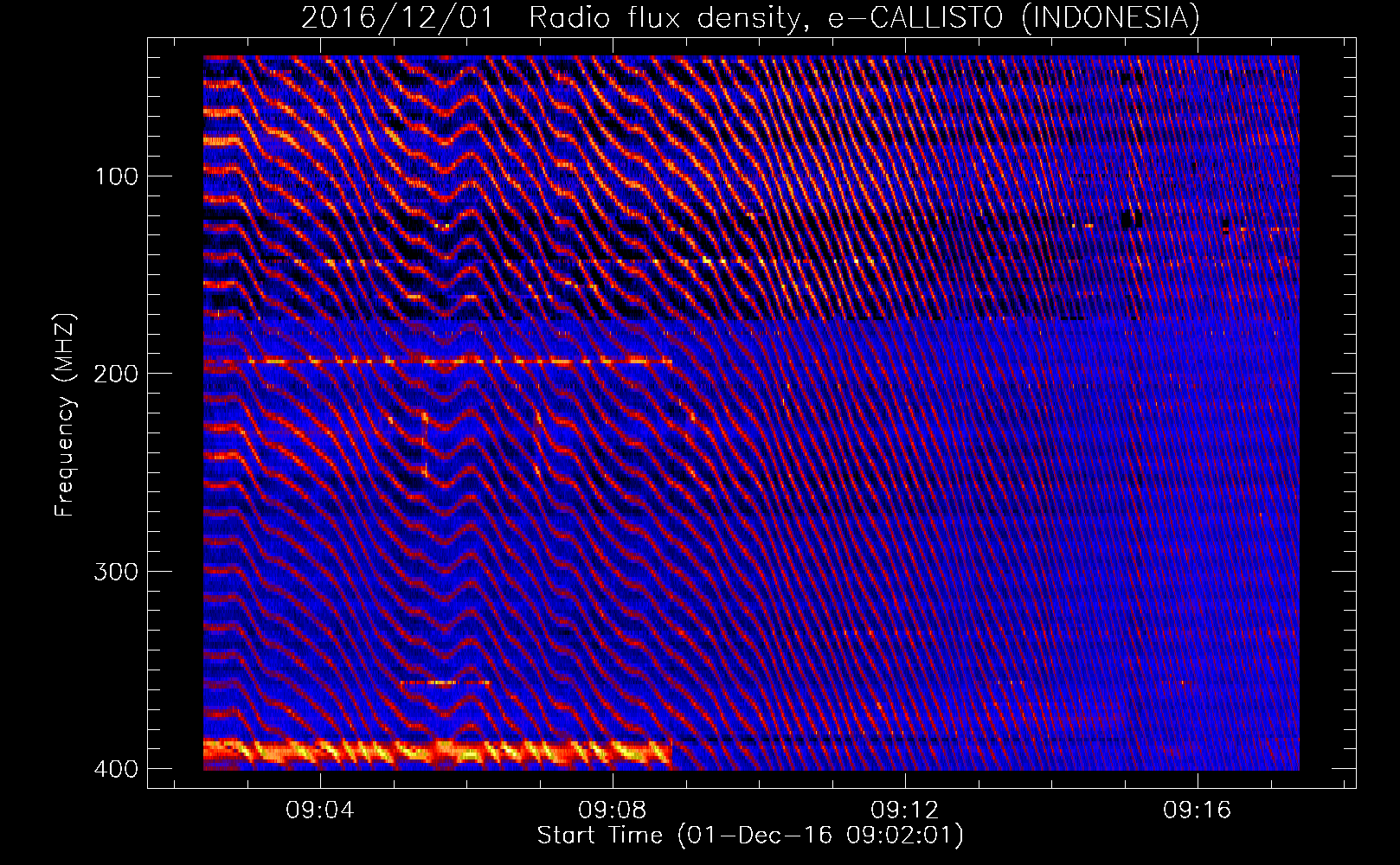Click the 300 frequency tick label

pyautogui.click(x=116, y=572)
